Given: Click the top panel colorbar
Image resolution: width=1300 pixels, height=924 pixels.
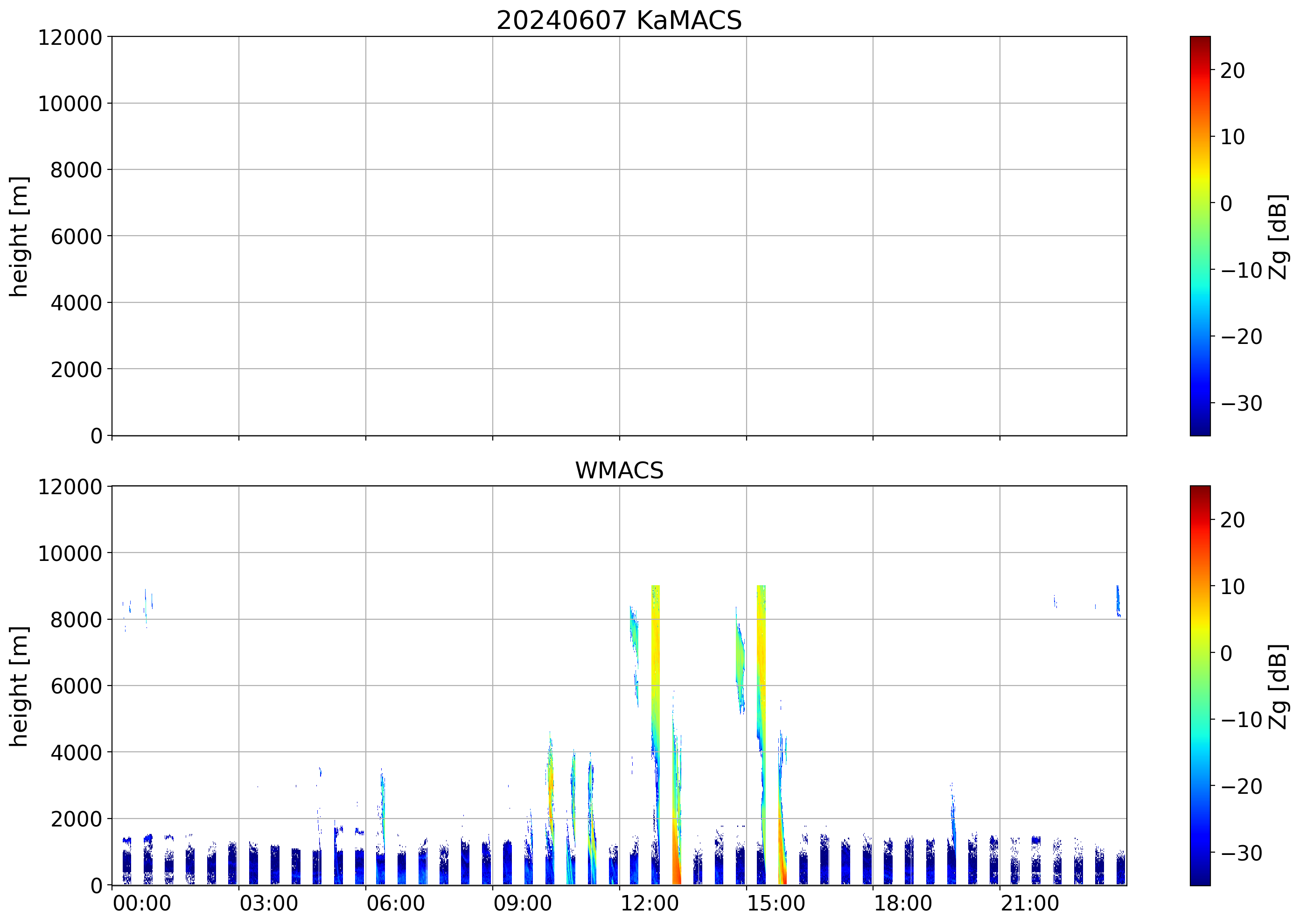Looking at the screenshot, I should click(1200, 236).
